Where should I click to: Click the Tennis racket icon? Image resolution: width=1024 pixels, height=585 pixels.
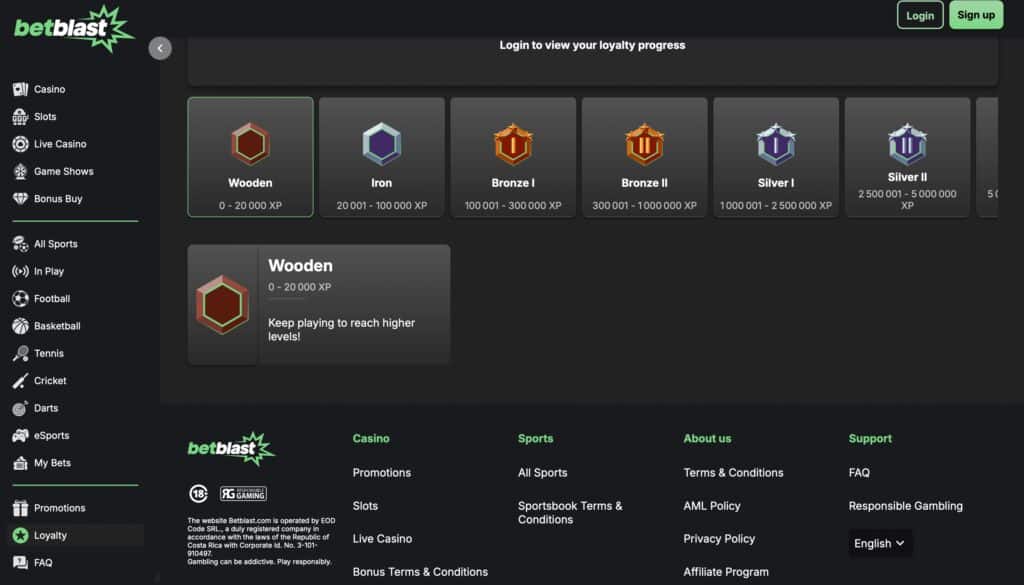(20, 353)
